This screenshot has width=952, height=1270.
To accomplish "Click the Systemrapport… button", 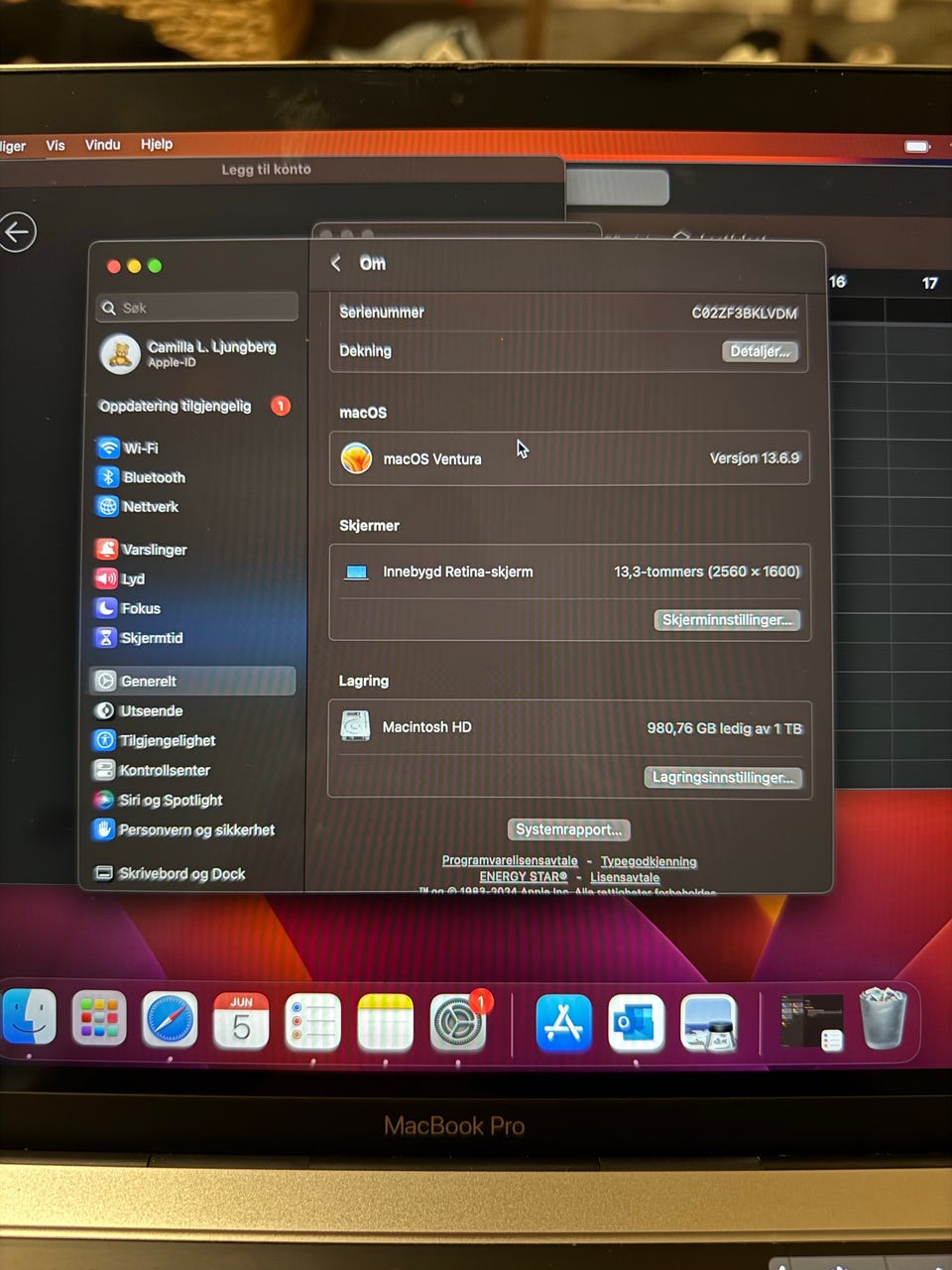I will click(568, 829).
